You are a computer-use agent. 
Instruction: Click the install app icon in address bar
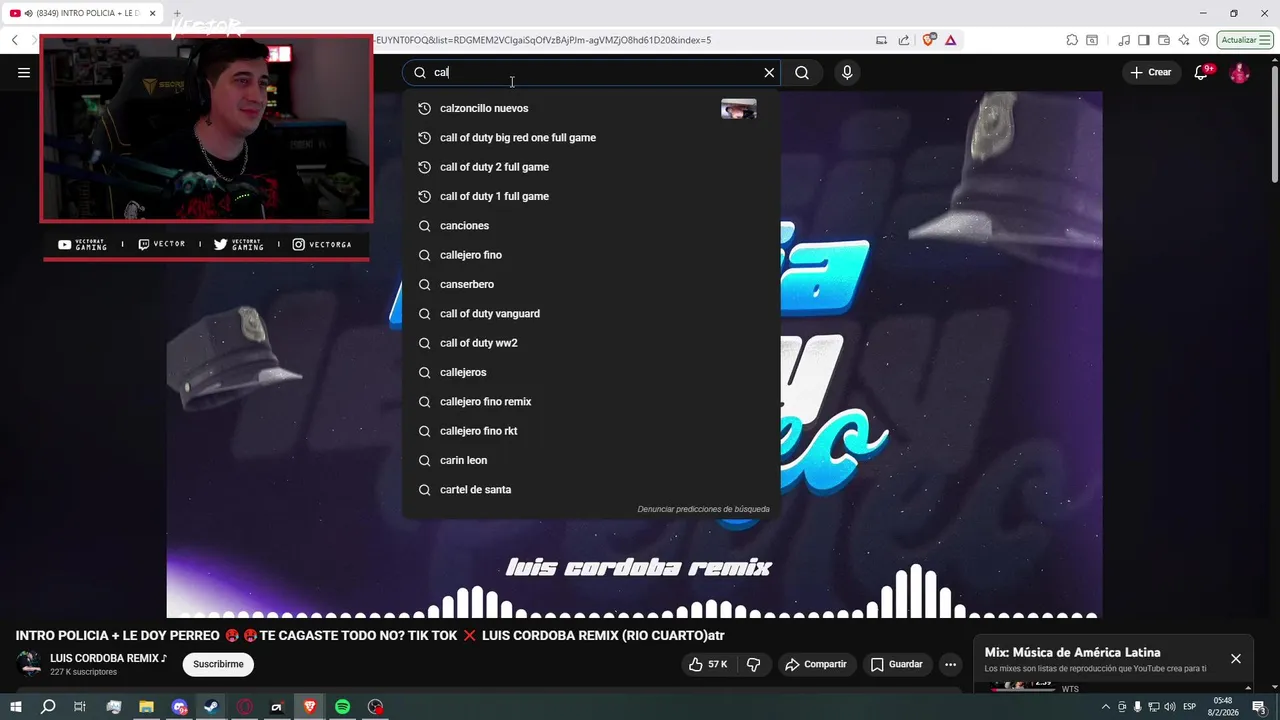coord(881,40)
